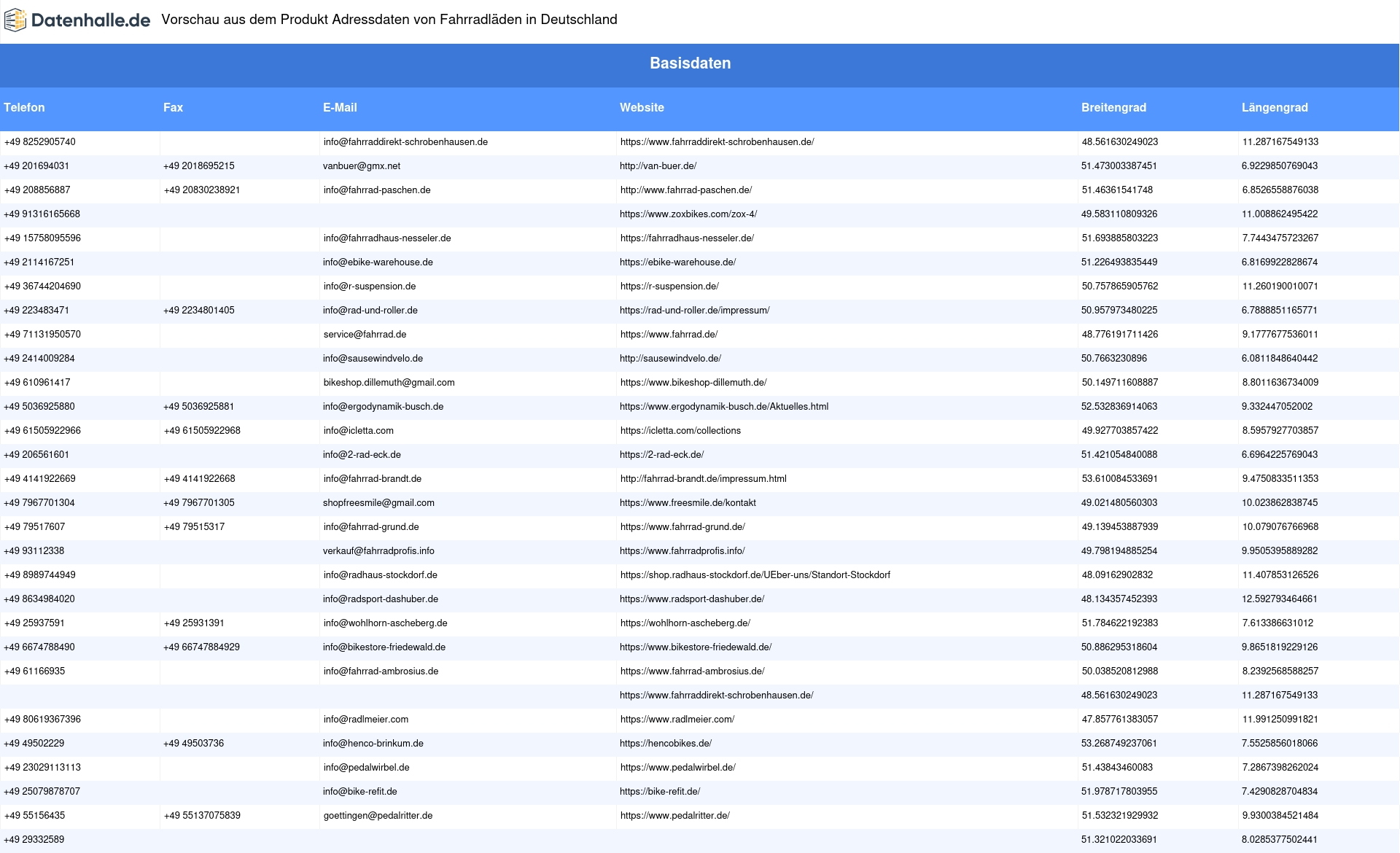Click the Website column header
Screen dimensions: 1400x853
coord(642,108)
